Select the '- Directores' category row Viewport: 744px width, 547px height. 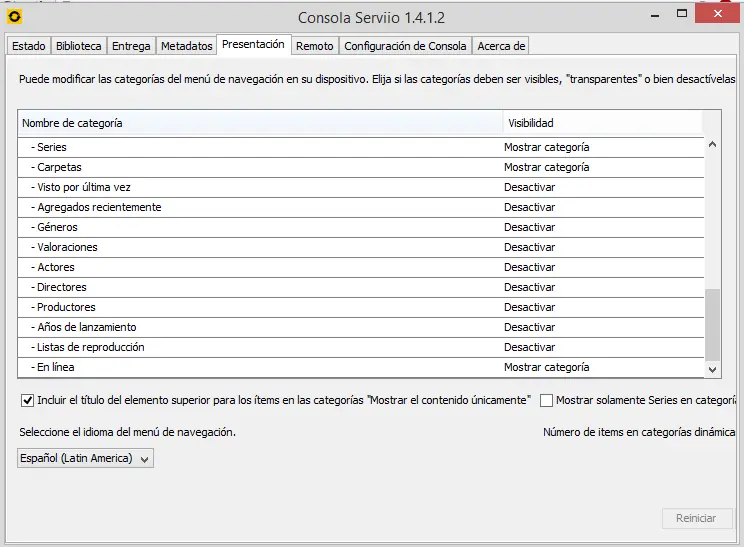point(361,287)
